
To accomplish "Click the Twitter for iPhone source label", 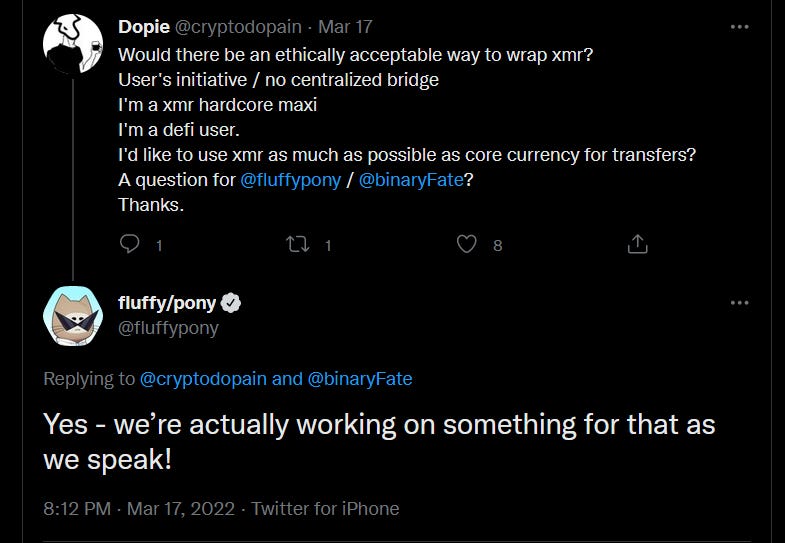I will (325, 508).
